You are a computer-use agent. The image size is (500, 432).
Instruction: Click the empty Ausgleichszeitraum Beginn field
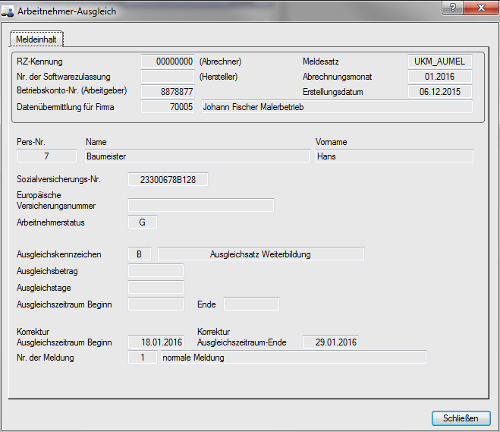[x=156, y=304]
